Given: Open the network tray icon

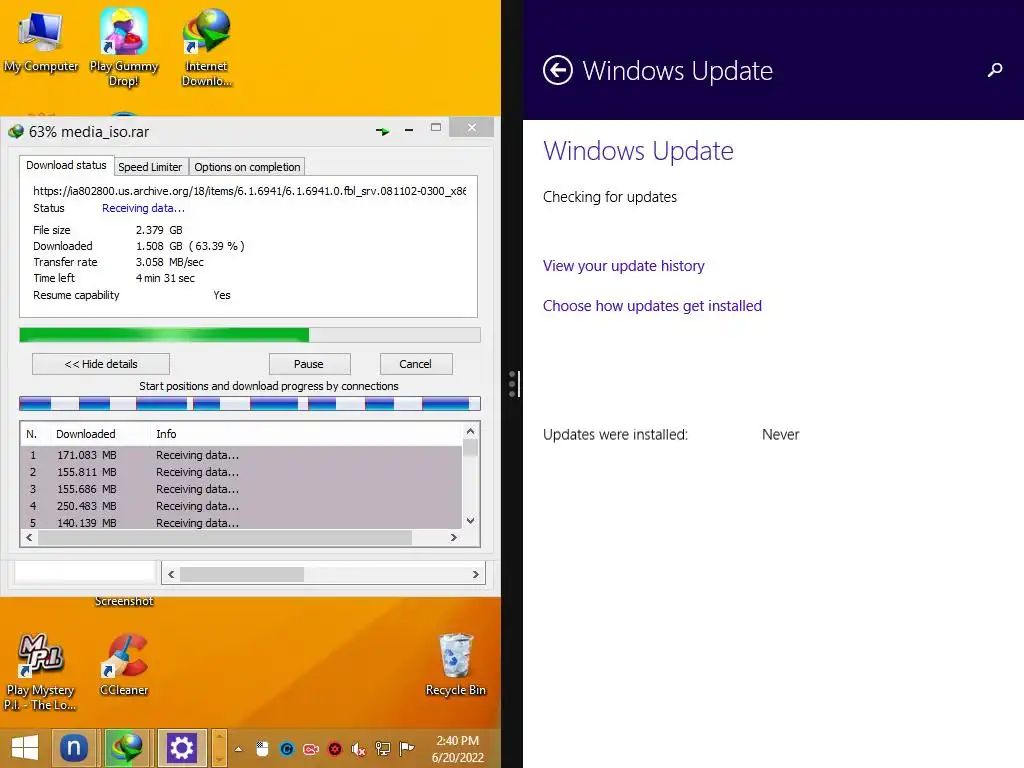Looking at the screenshot, I should point(383,749).
